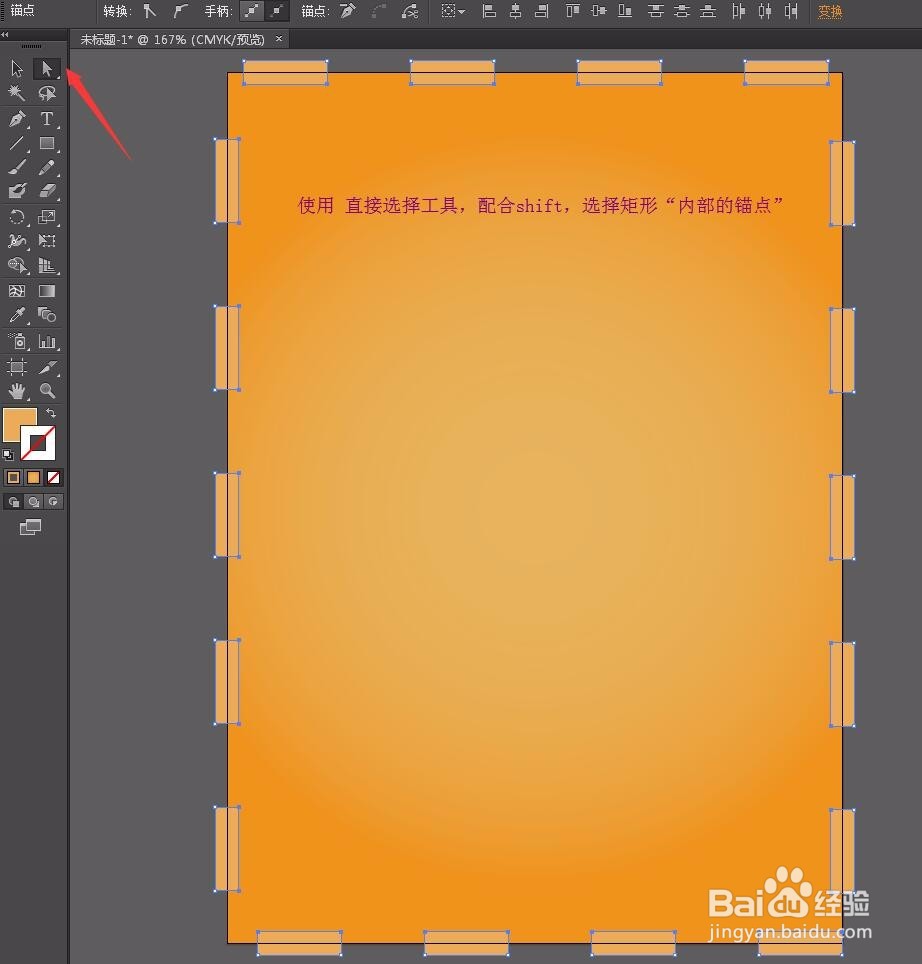Select the Eraser tool

pos(47,191)
